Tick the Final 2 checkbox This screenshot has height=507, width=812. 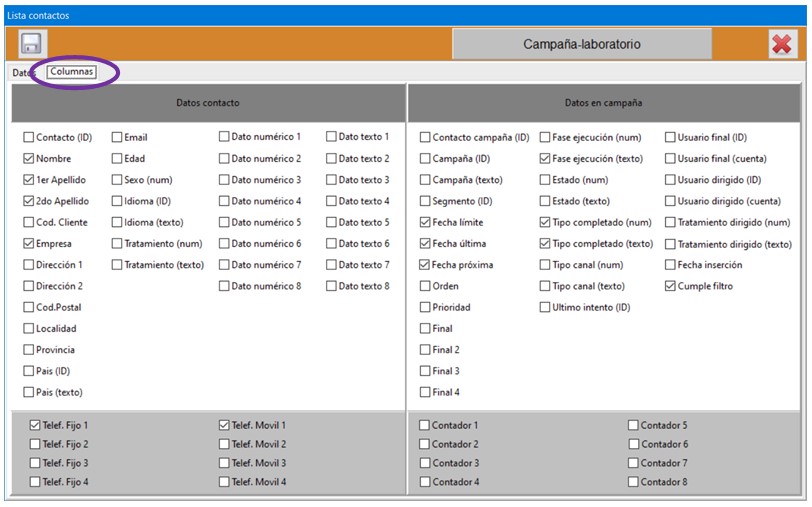point(425,350)
